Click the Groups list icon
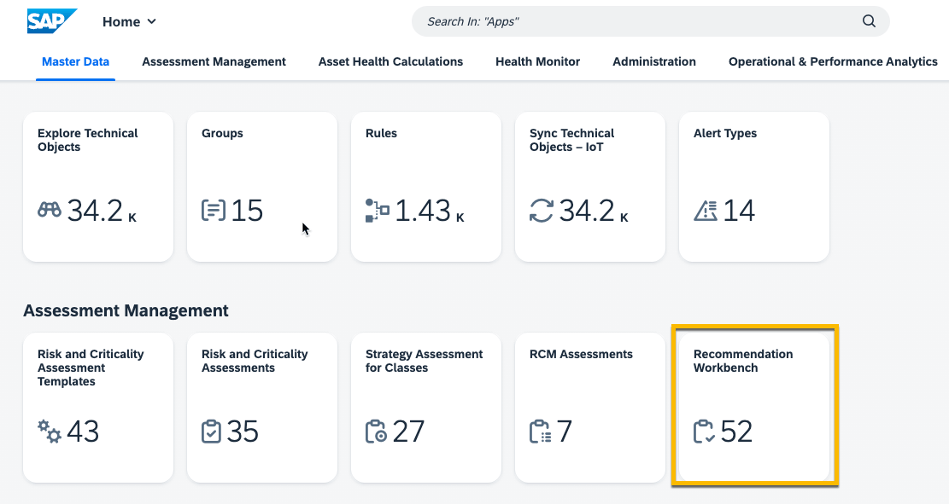This screenshot has width=950, height=504. pos(213,210)
